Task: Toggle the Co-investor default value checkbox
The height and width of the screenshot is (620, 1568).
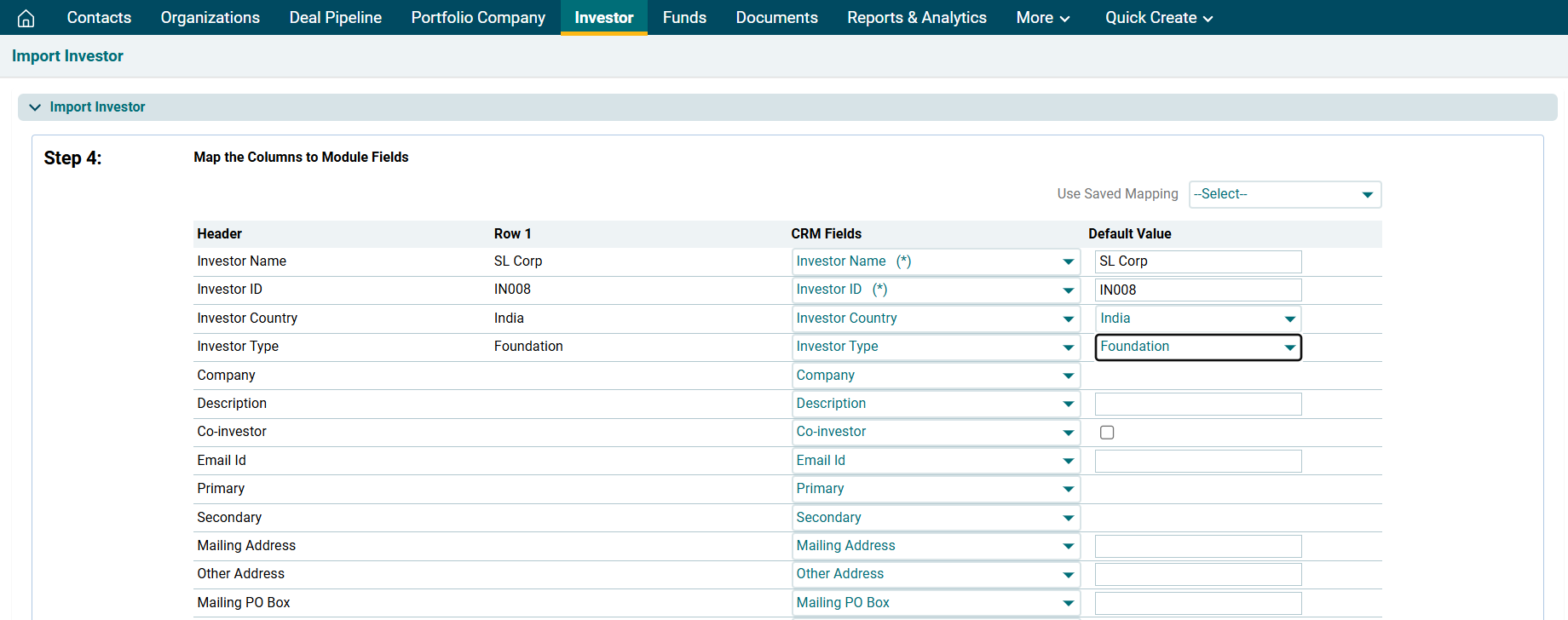Action: pos(1107,433)
